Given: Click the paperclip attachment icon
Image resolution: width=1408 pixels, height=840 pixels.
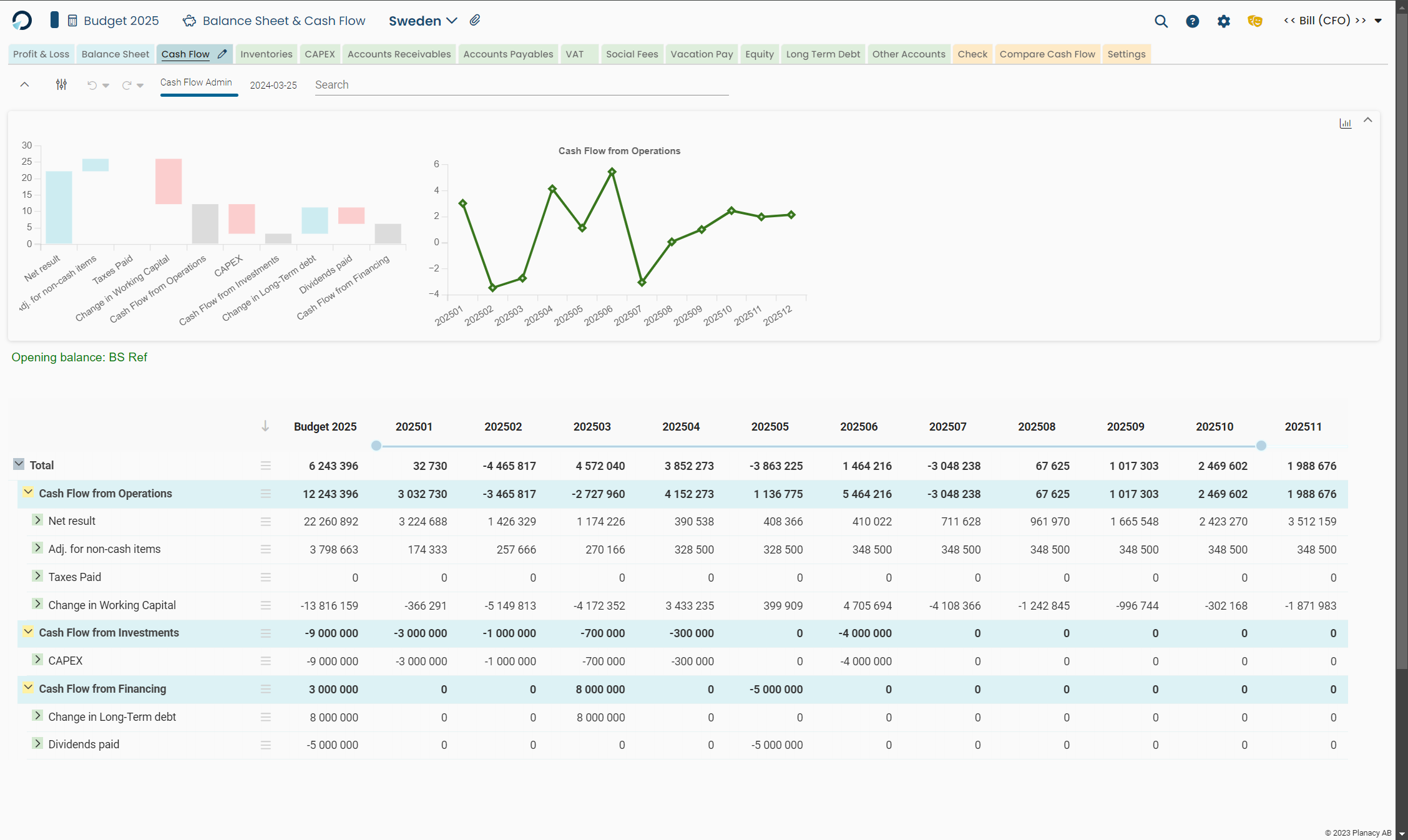Looking at the screenshot, I should tap(475, 21).
